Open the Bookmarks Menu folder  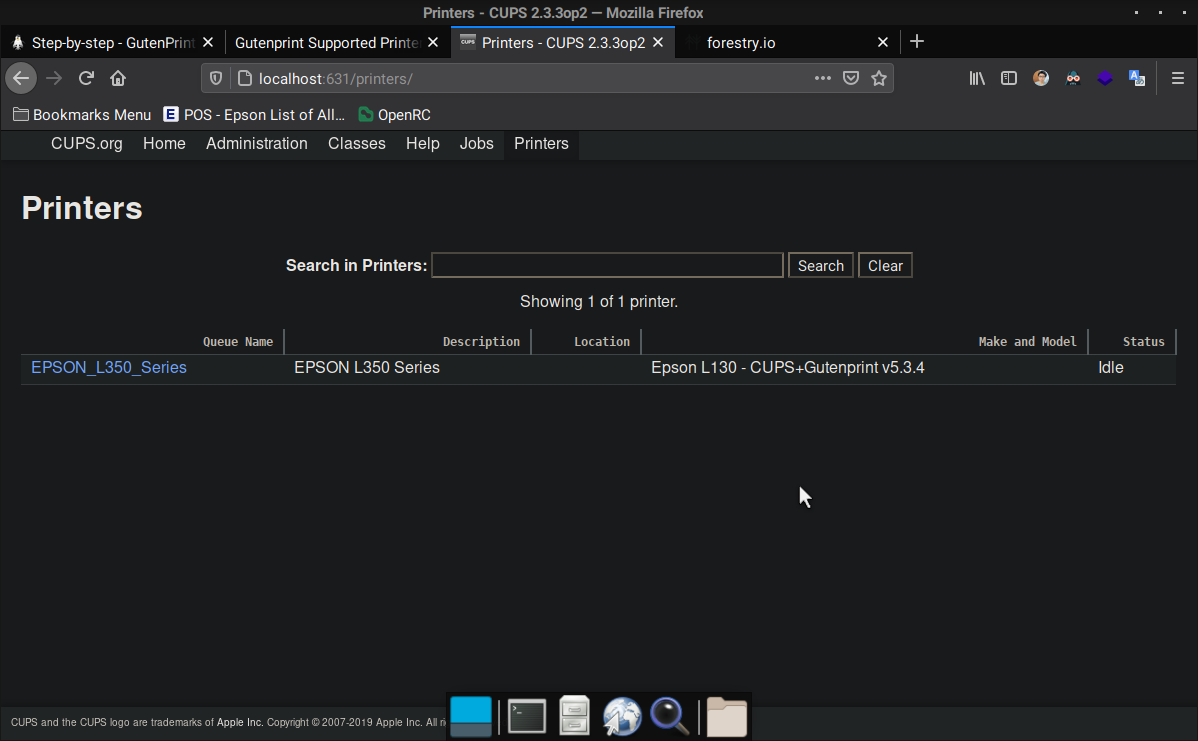[x=82, y=115]
